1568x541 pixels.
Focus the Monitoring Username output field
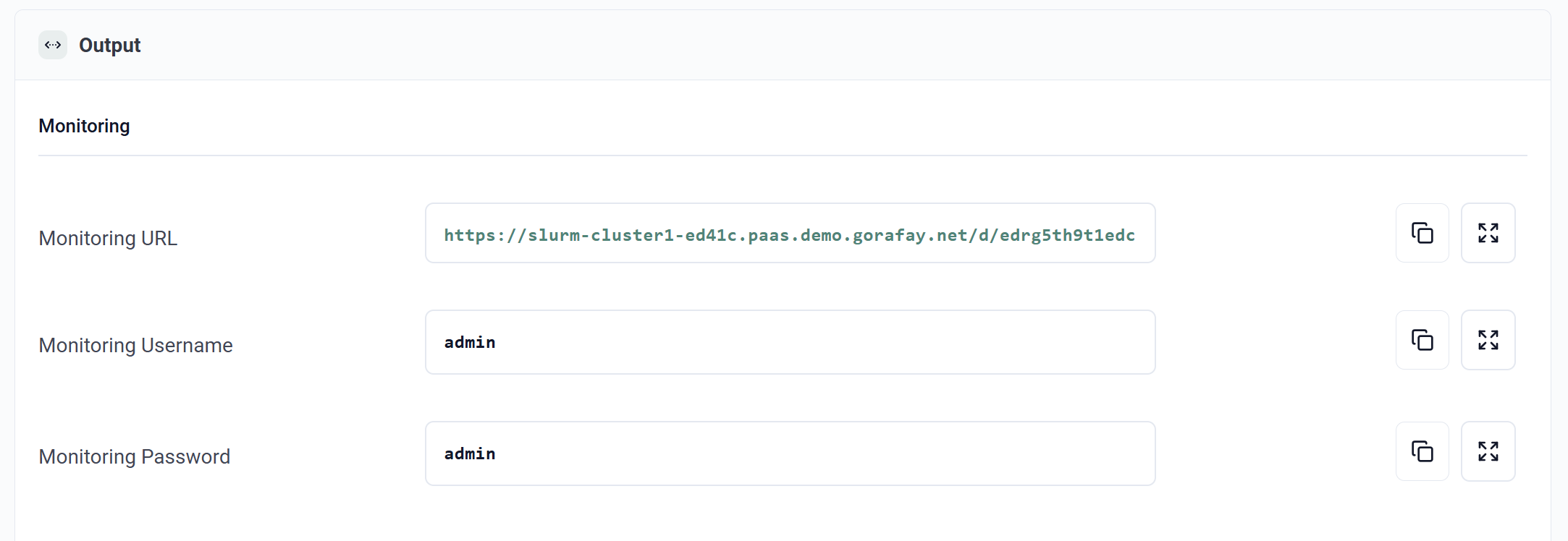(789, 342)
